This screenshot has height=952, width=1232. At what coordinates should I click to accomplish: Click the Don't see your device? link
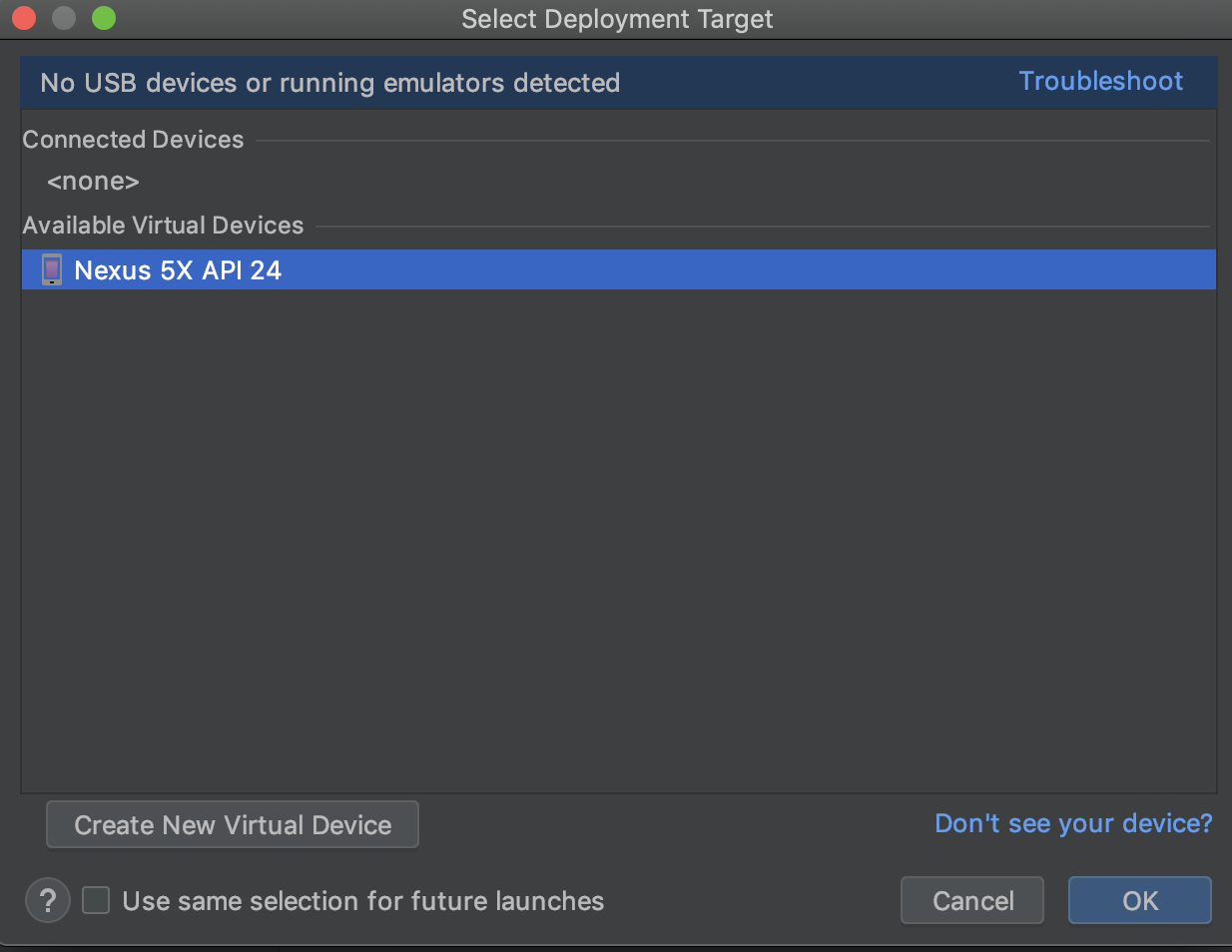(1073, 823)
